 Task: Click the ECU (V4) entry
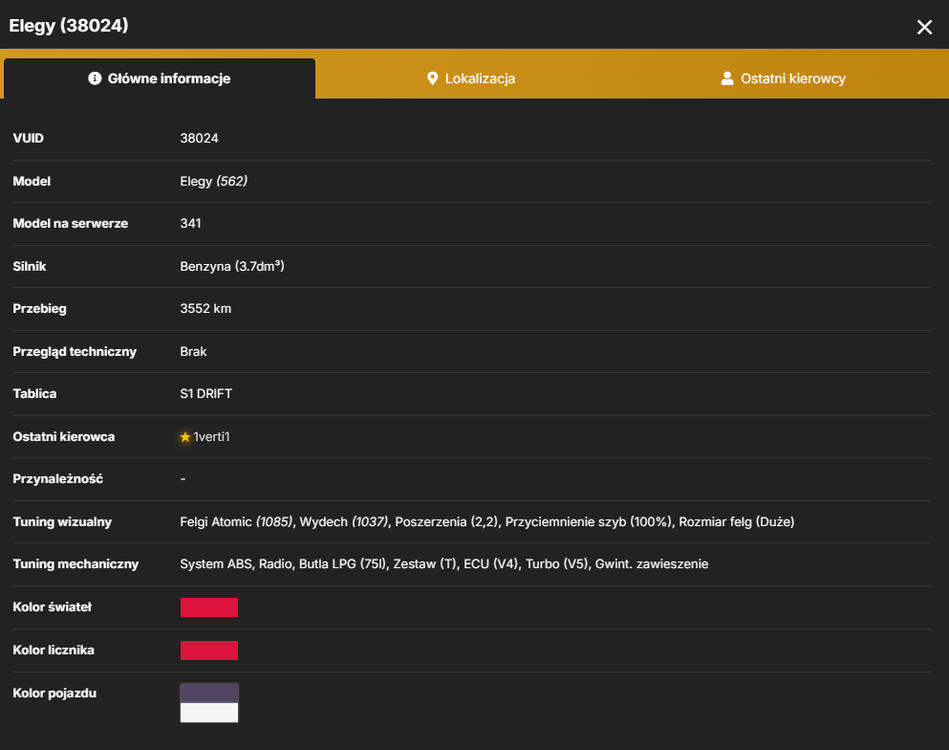490,564
